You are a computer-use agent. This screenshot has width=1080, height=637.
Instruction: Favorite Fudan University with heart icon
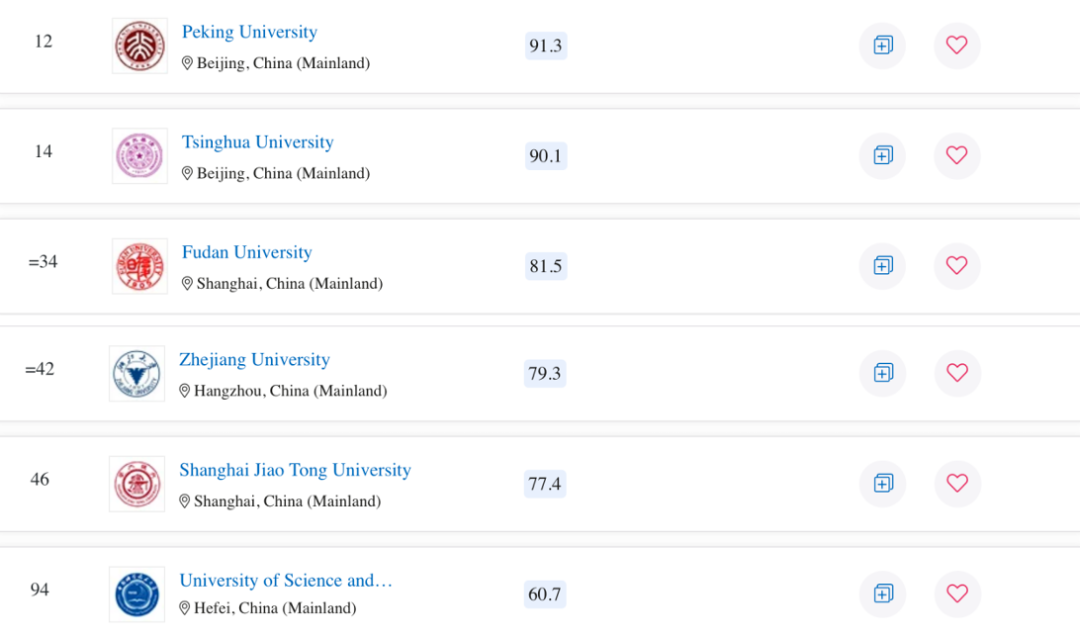tap(957, 266)
